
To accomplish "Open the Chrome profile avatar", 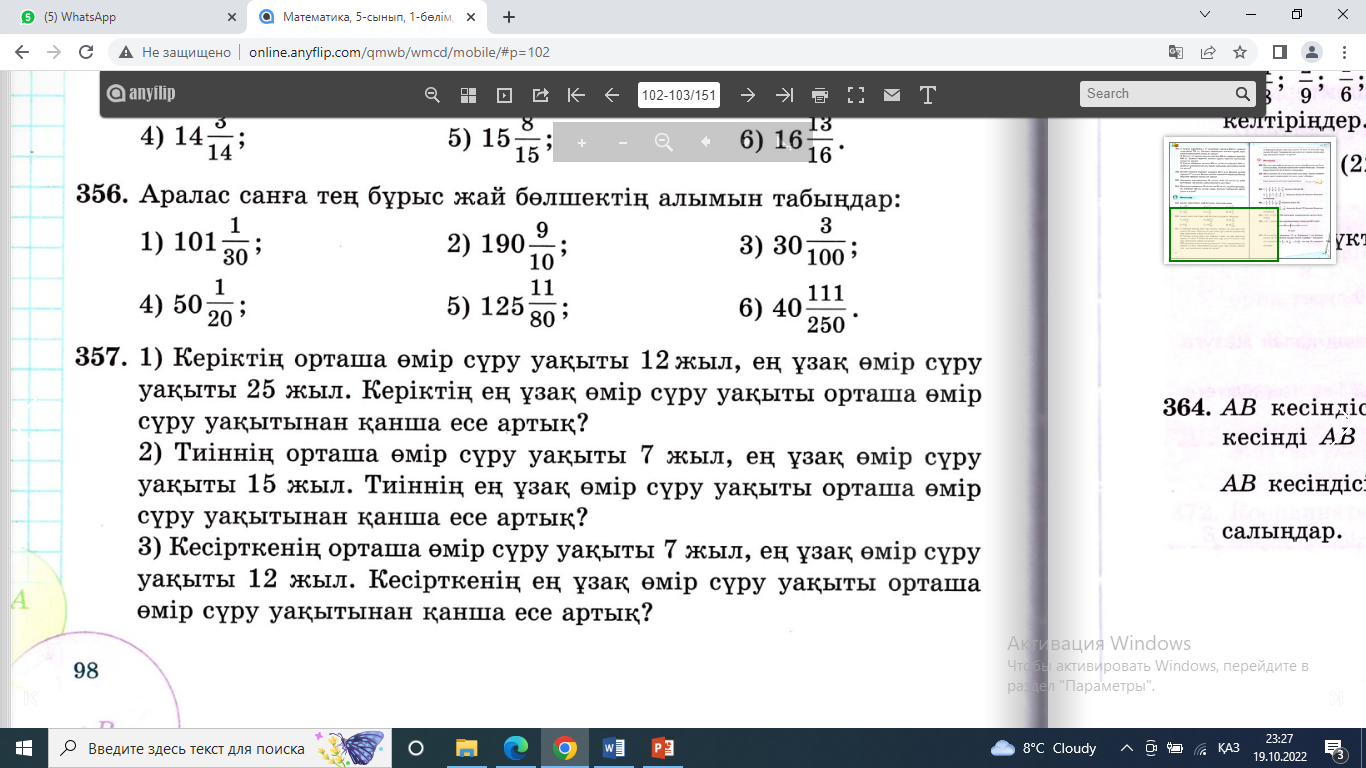I will click(1311, 52).
